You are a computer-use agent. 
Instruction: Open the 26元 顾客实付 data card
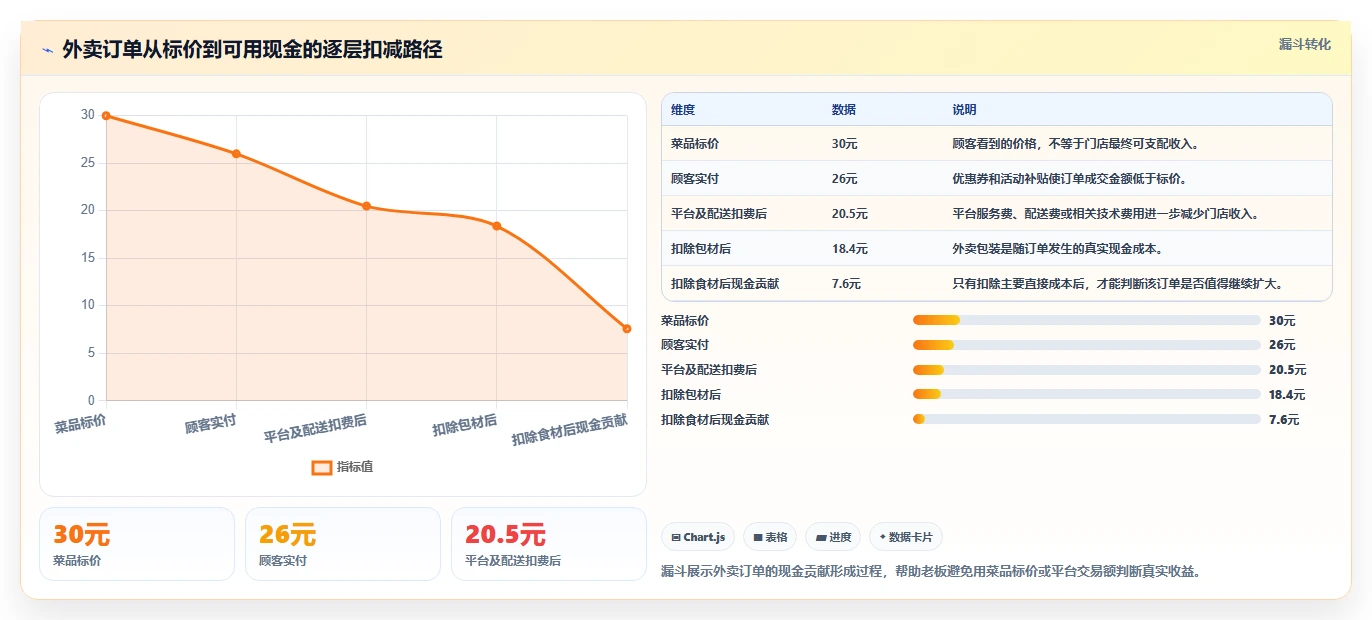343,544
